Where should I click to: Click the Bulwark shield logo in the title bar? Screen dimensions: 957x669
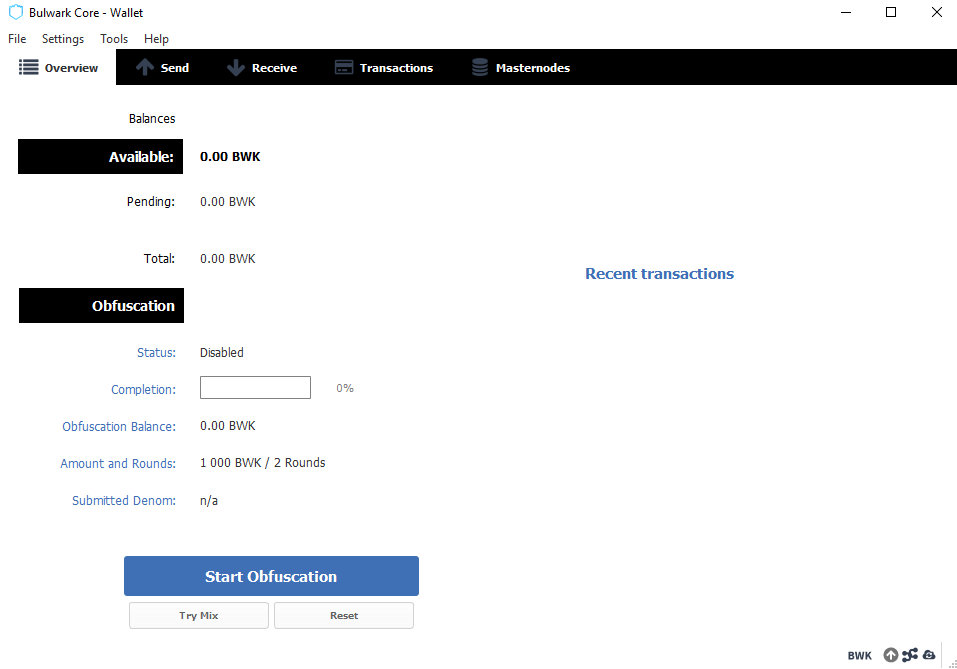coord(15,12)
